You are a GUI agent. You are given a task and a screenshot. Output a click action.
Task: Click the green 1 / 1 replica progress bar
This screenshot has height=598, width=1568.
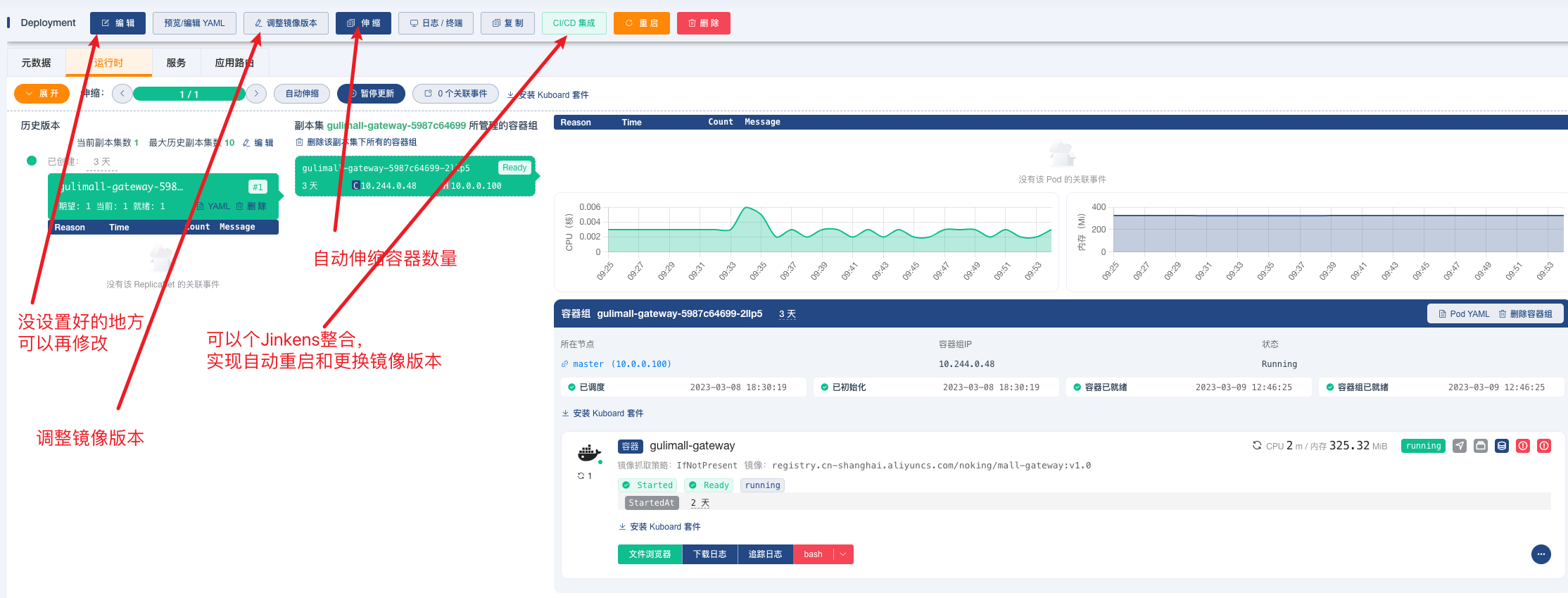[x=189, y=94]
